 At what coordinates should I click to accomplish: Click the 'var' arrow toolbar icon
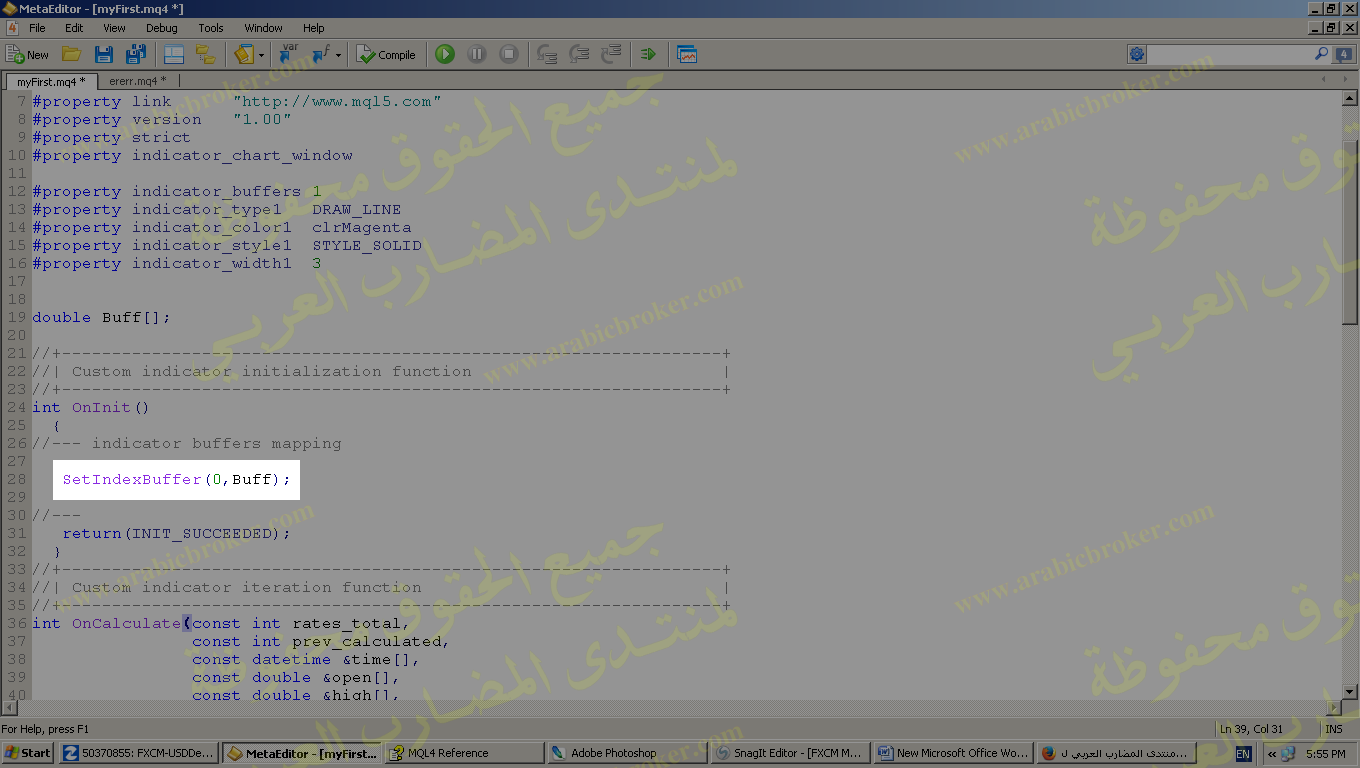coord(289,54)
